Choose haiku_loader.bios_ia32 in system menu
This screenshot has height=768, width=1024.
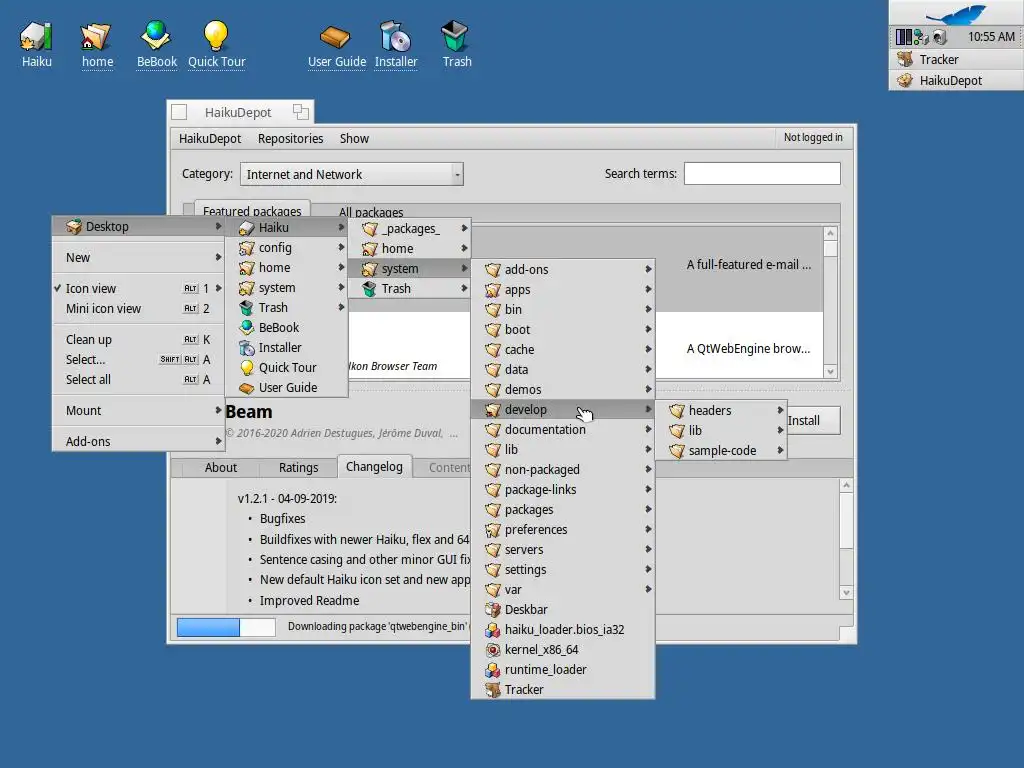562,630
